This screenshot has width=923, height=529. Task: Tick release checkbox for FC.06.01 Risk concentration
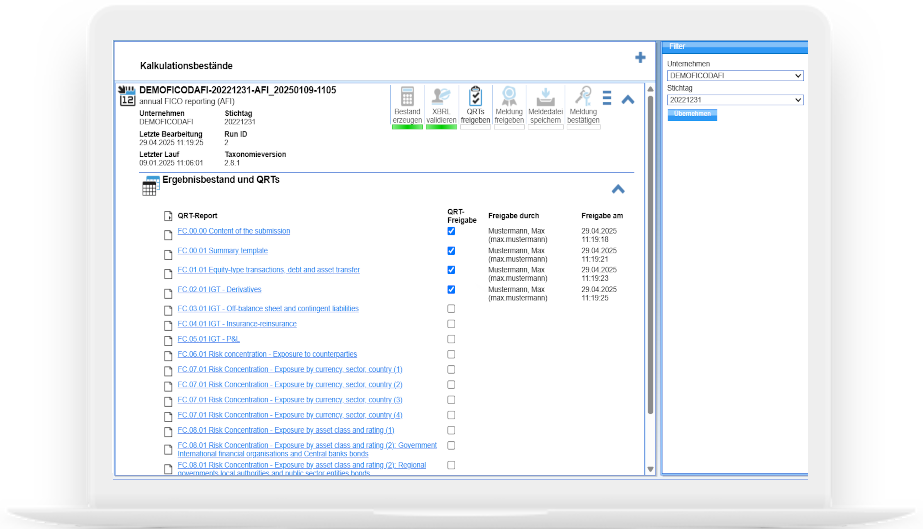[x=451, y=354]
